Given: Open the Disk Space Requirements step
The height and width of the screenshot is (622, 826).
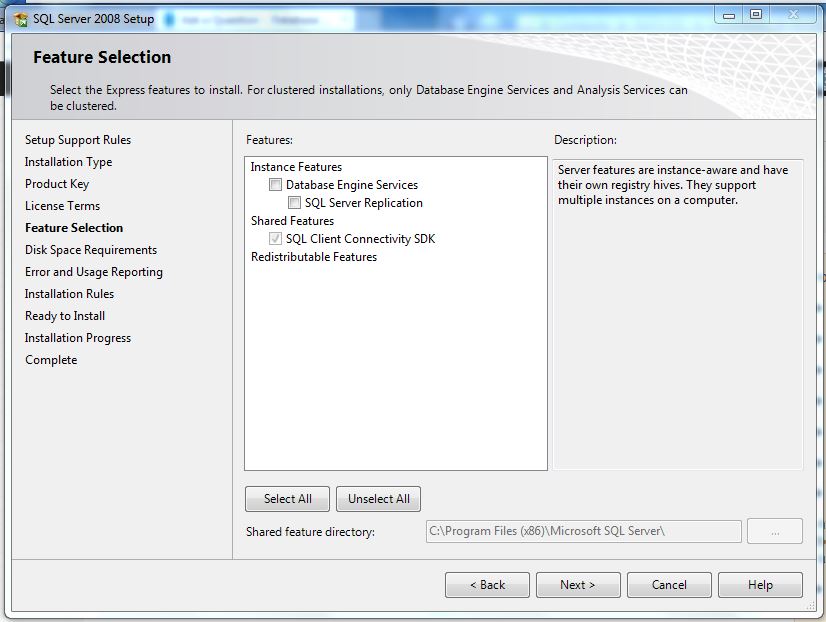Looking at the screenshot, I should (x=91, y=250).
